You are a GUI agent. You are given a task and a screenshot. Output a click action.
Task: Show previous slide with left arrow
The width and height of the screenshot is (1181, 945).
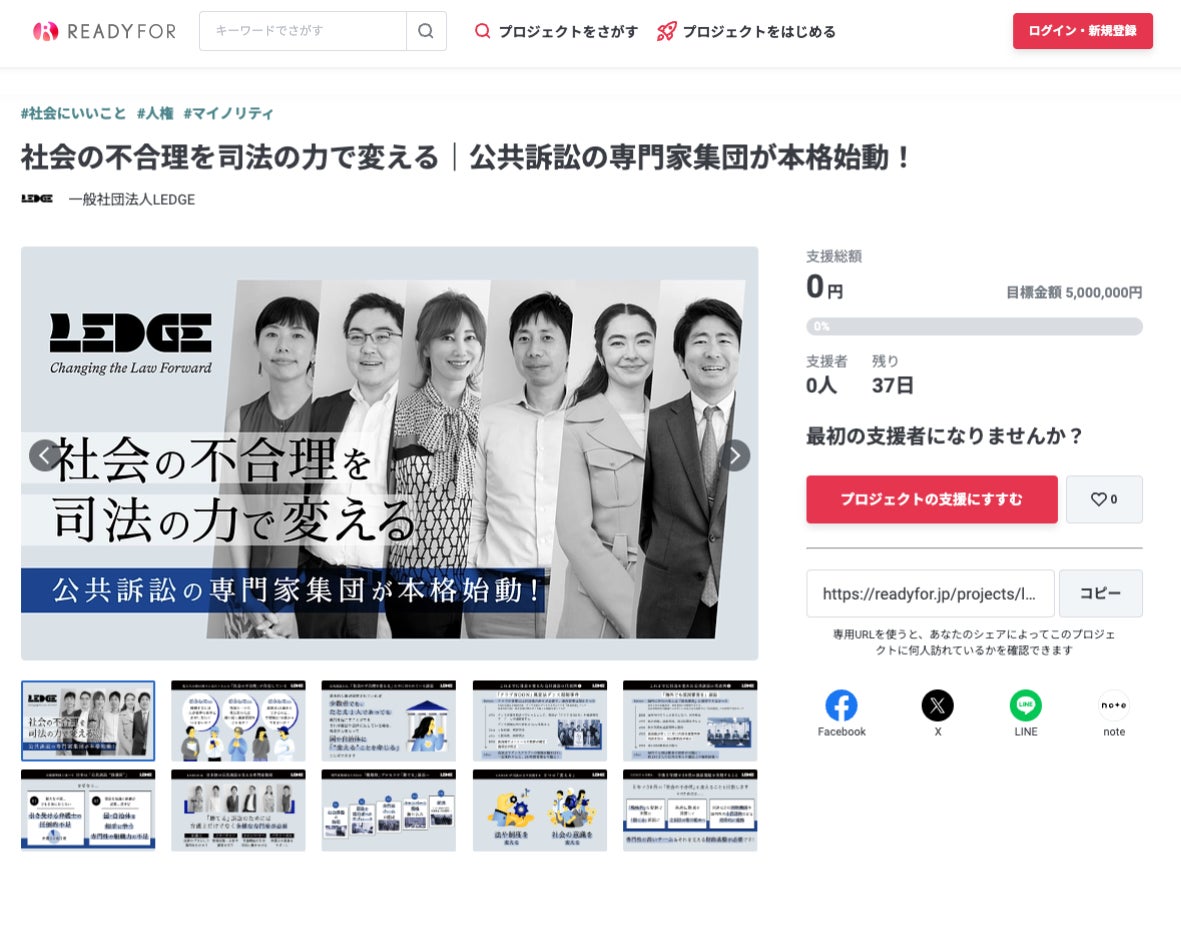coord(44,455)
